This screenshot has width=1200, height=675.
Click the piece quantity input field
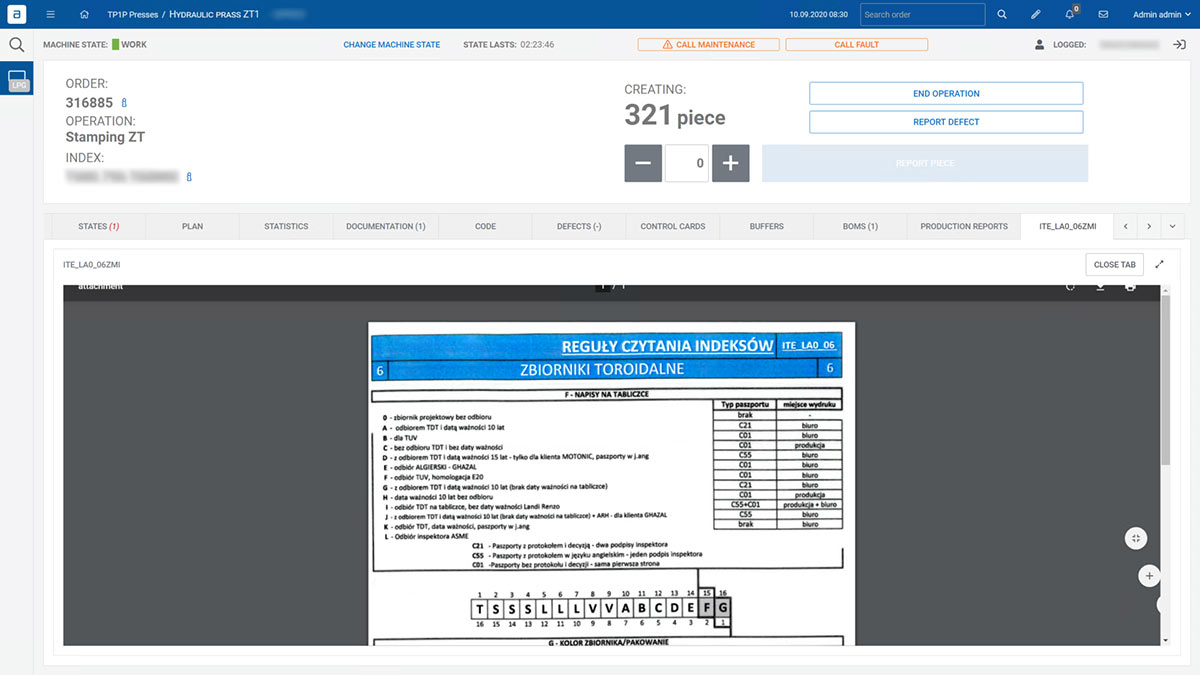coord(687,163)
